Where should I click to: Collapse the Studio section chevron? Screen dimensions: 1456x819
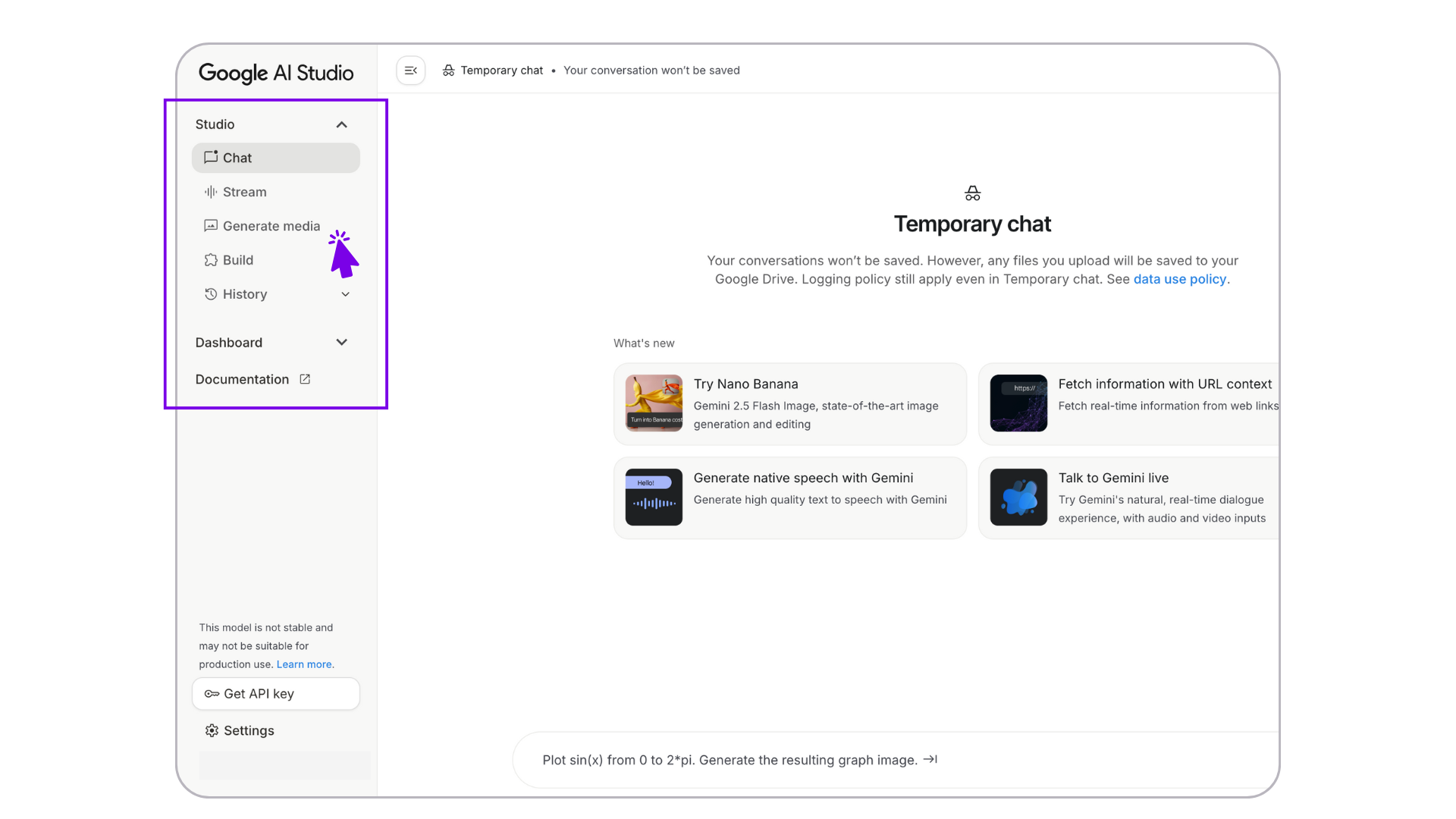[x=342, y=124]
